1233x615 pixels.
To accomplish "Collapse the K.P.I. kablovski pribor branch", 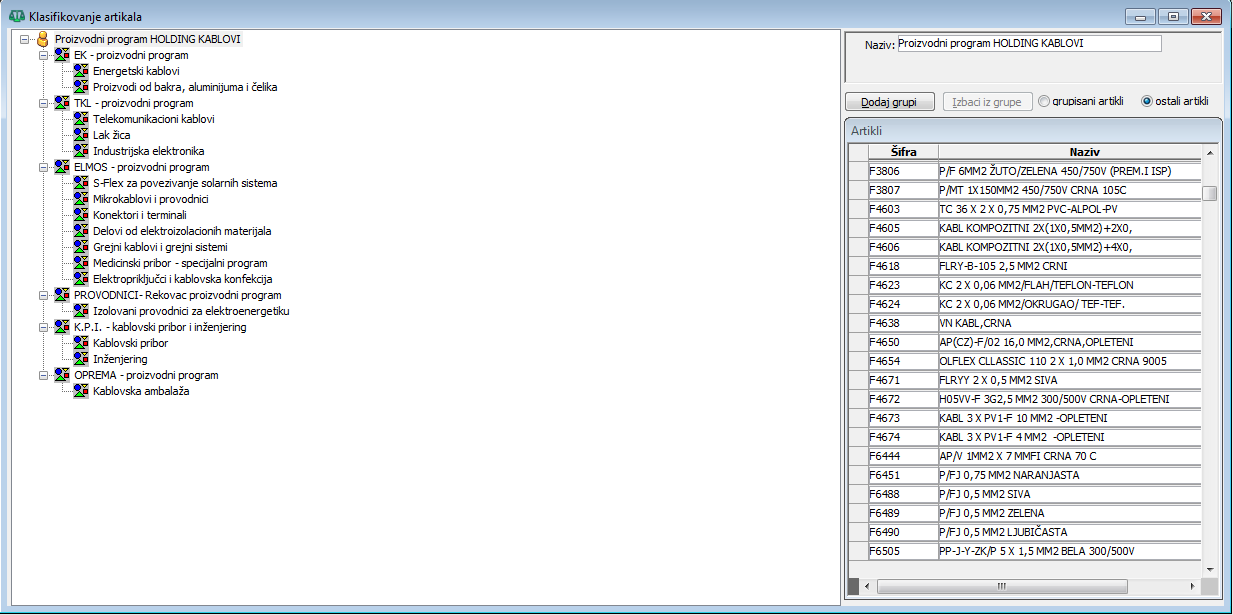I will [x=43, y=327].
